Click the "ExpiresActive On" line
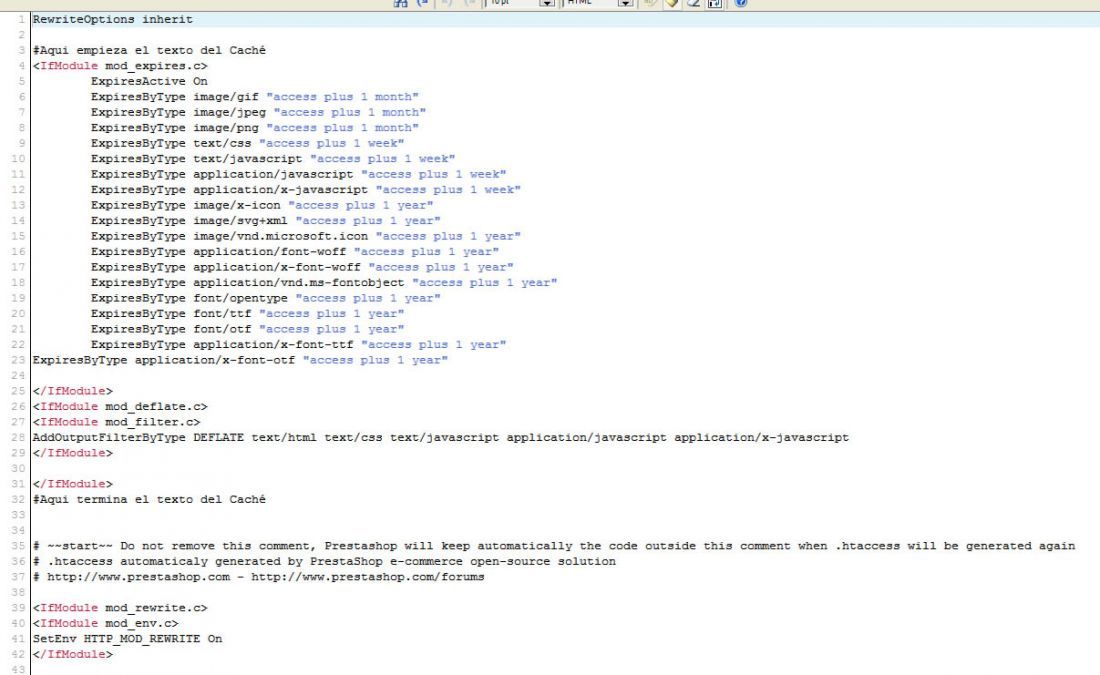This screenshot has width=1100, height=675. [149, 81]
